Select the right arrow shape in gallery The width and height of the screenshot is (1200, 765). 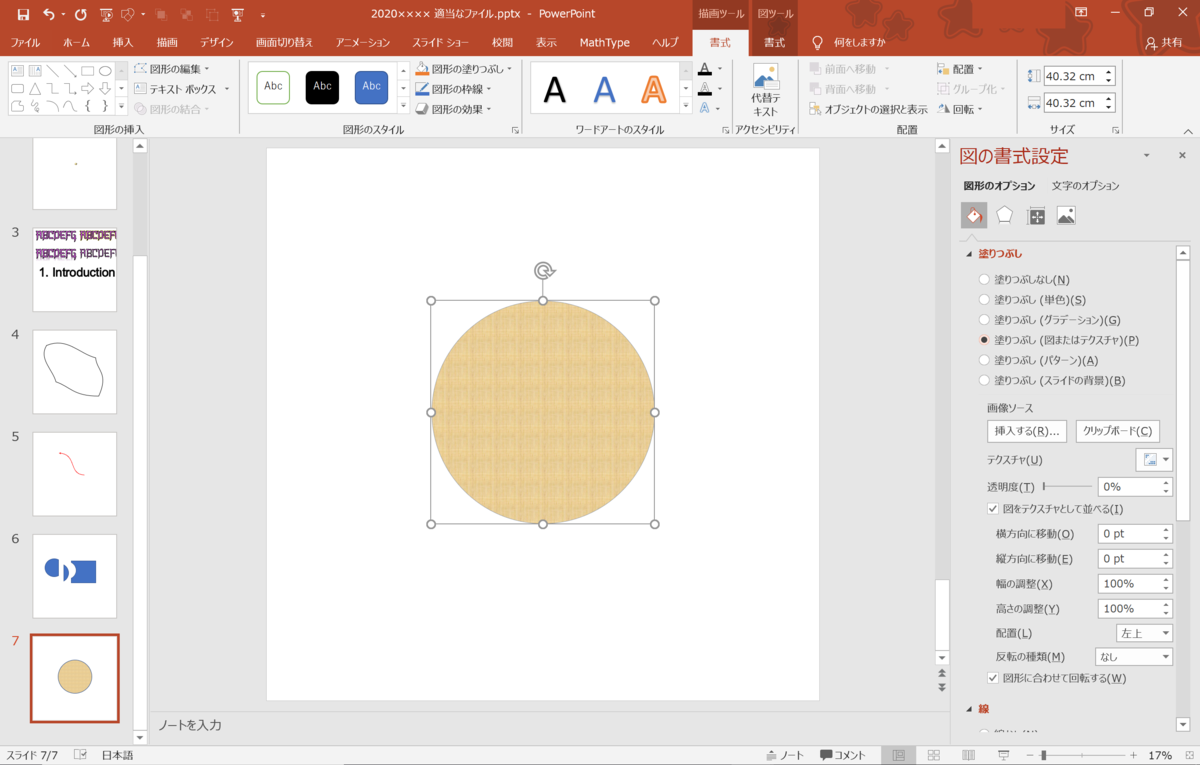88,88
